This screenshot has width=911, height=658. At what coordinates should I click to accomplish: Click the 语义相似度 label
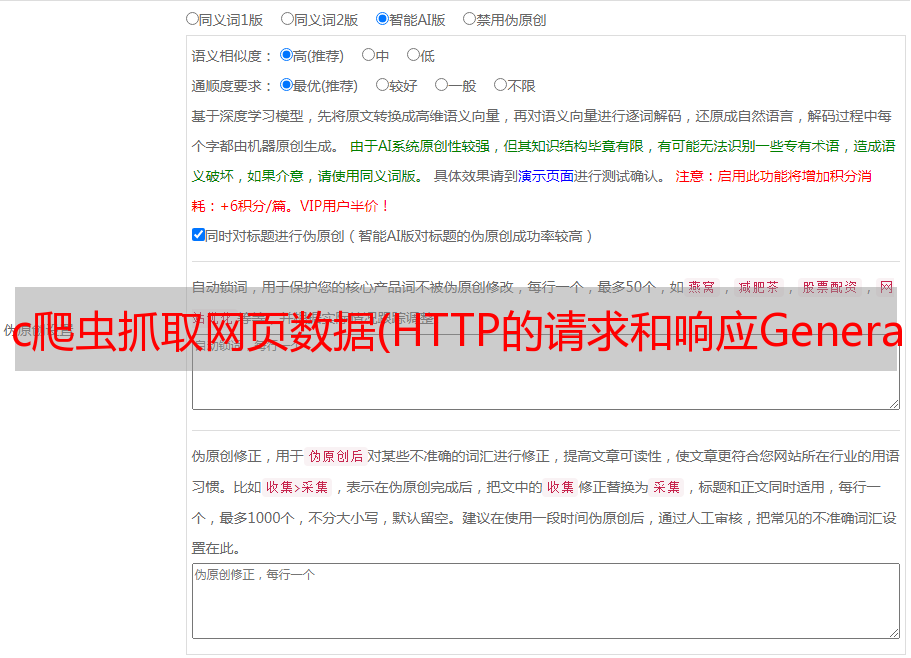(x=232, y=56)
